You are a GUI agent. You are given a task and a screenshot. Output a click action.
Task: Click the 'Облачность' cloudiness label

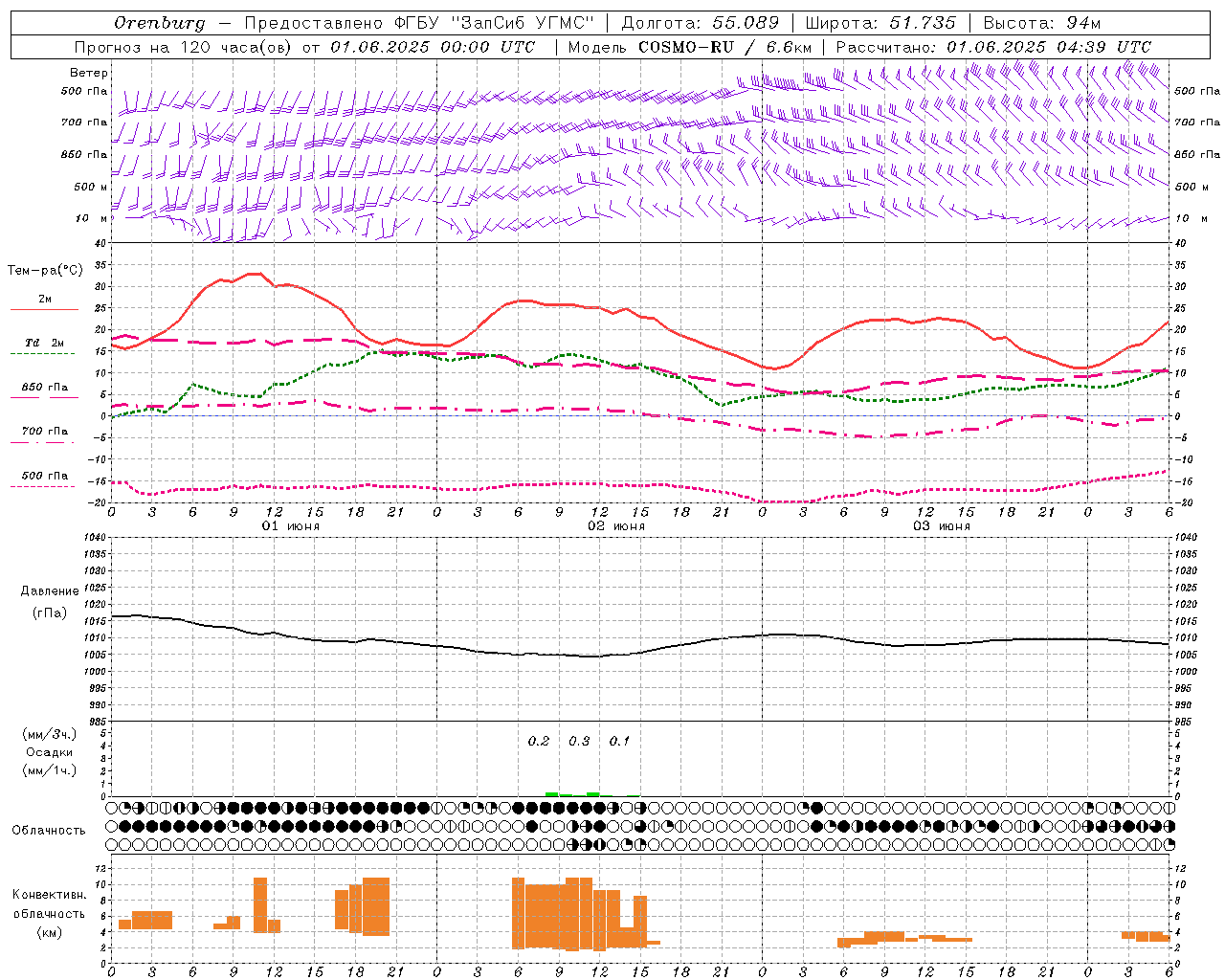[49, 830]
